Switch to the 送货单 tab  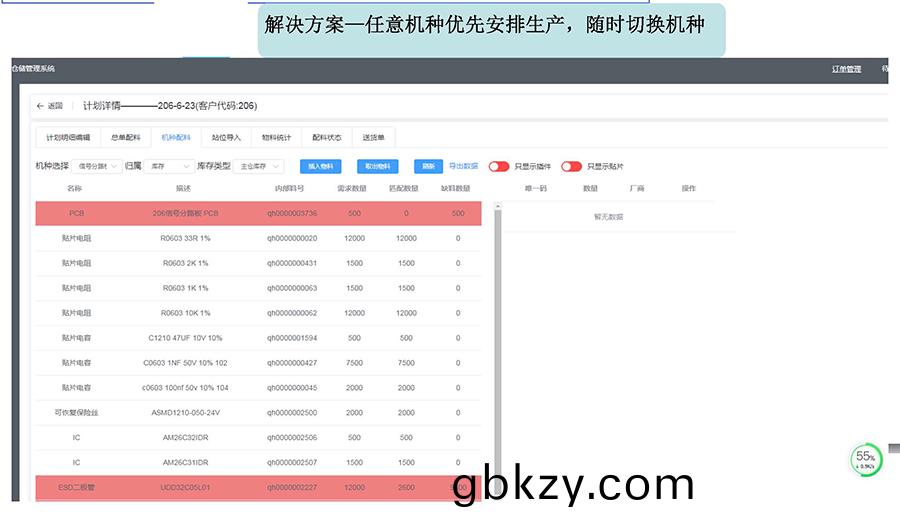click(373, 138)
